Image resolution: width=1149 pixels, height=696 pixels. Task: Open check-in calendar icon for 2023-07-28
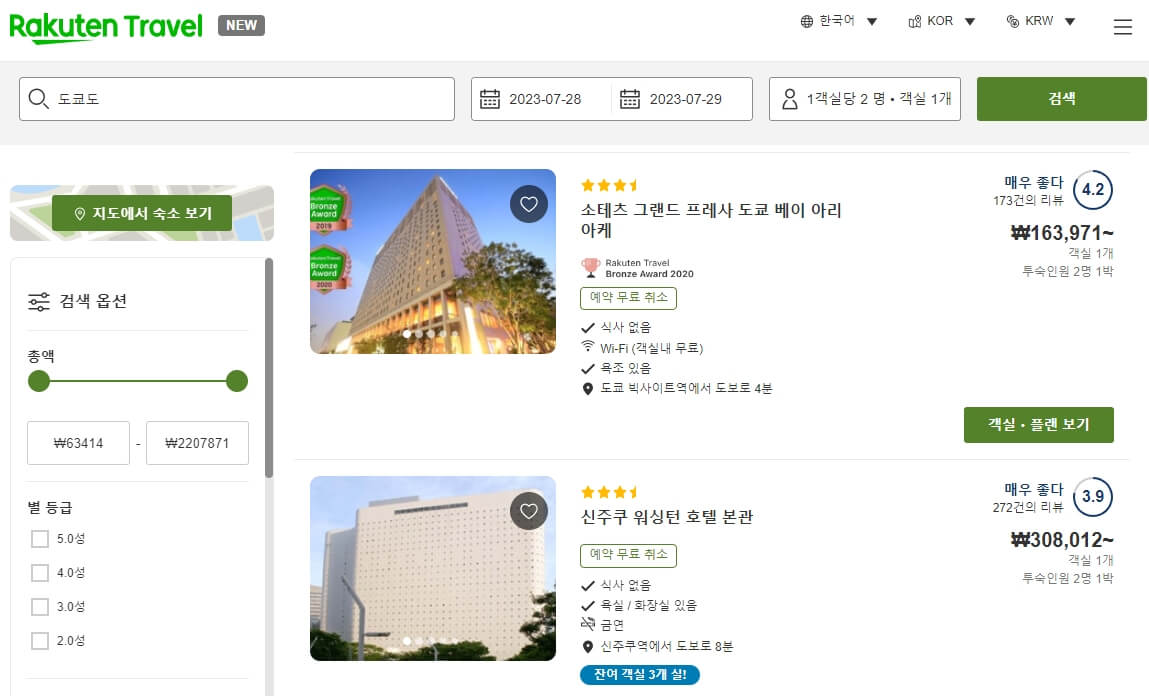tap(489, 98)
